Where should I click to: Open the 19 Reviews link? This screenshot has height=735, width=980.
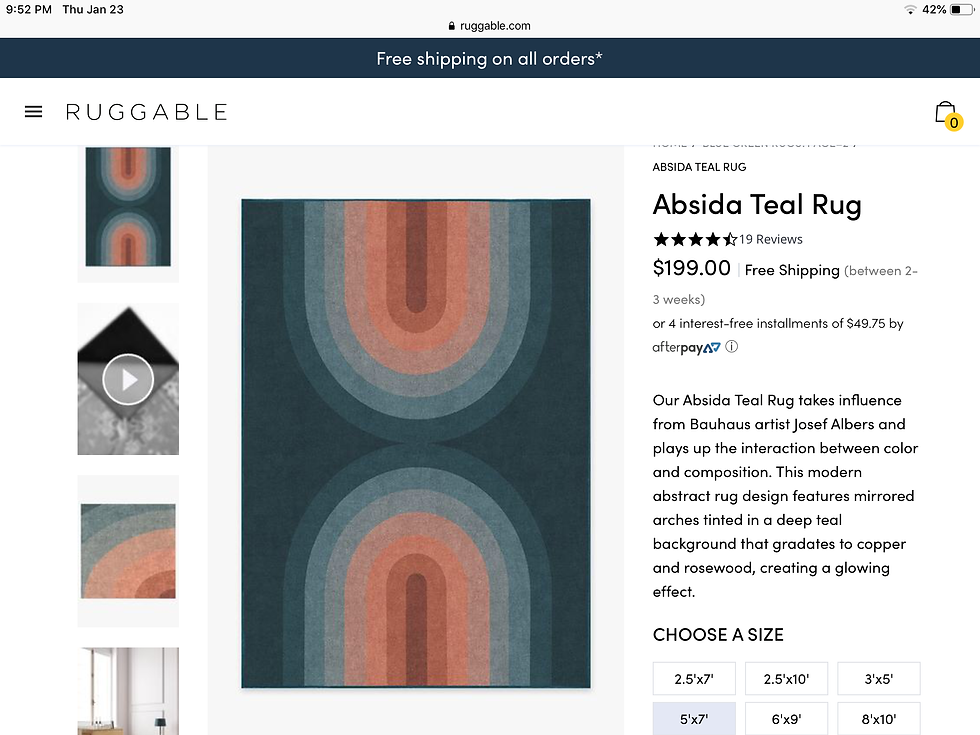coord(771,239)
